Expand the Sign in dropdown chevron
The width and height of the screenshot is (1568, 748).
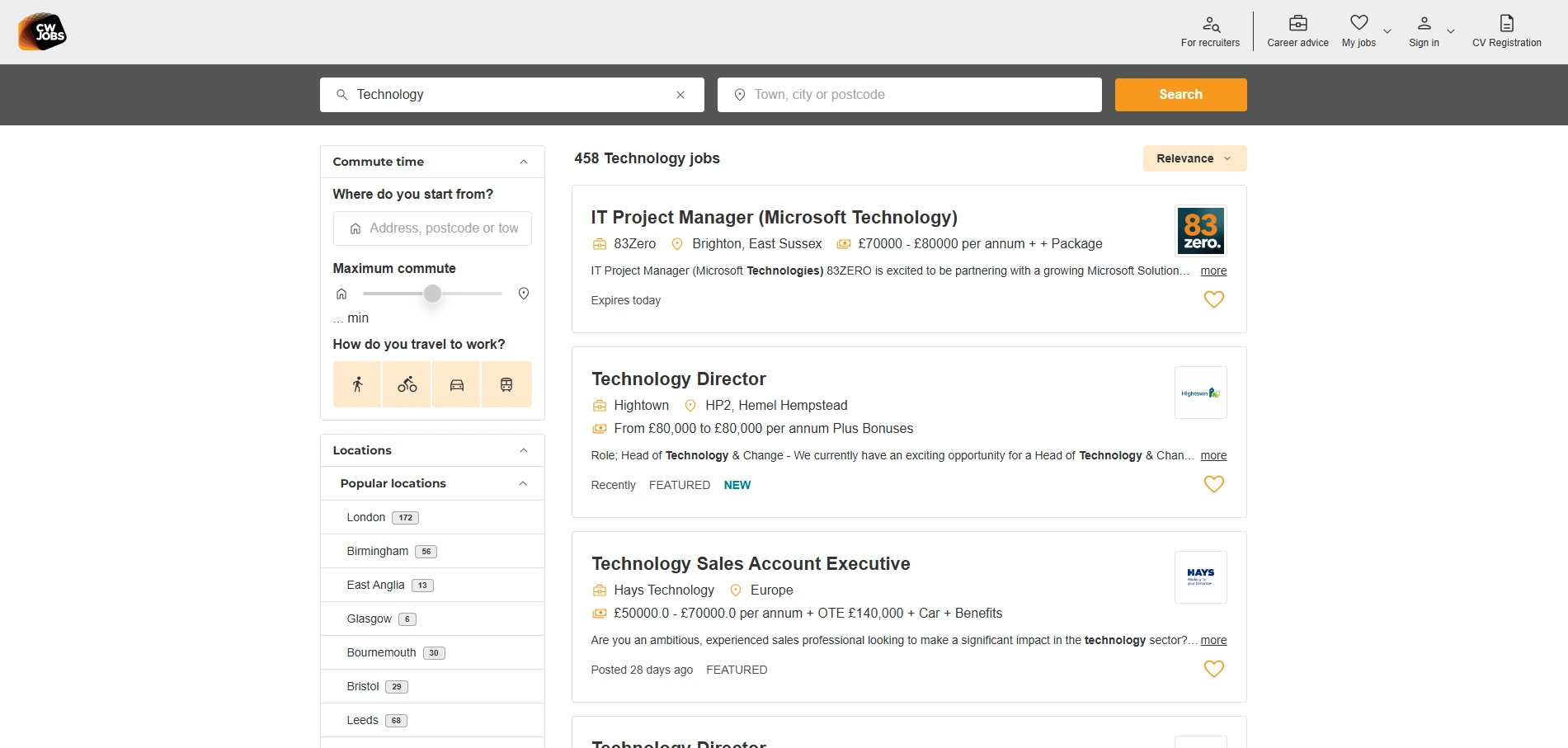1451,31
